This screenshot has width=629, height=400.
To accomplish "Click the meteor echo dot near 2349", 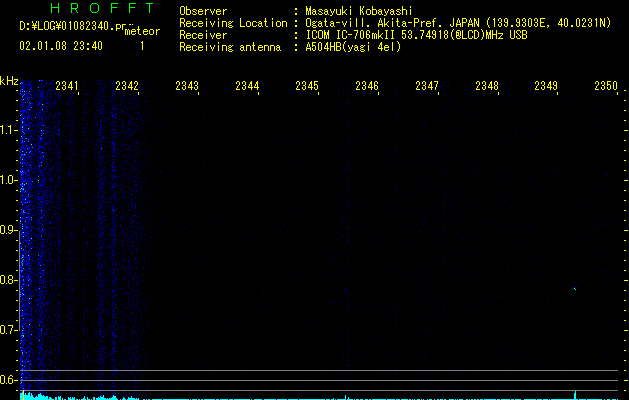I will (575, 288).
